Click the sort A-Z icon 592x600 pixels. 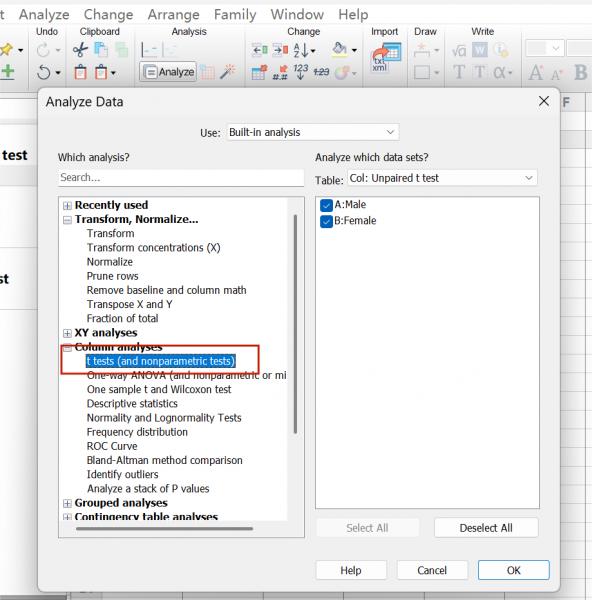coord(301,50)
